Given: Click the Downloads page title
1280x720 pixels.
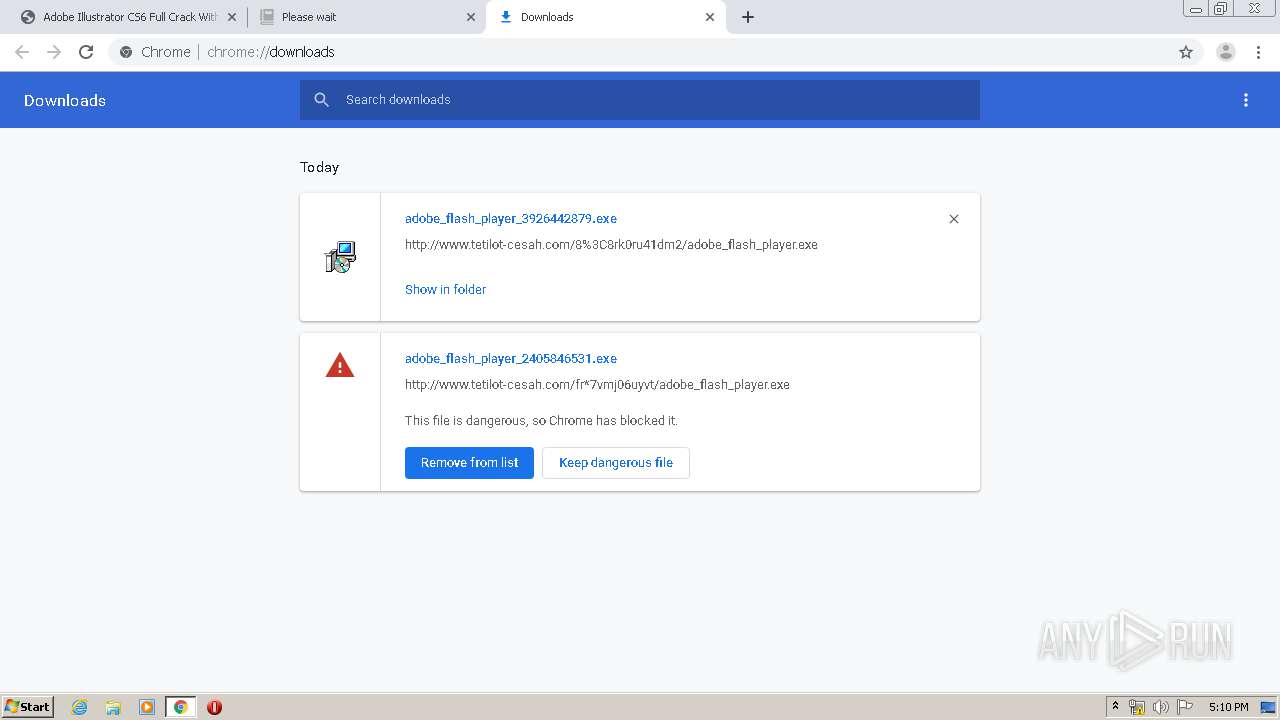Looking at the screenshot, I should [65, 100].
